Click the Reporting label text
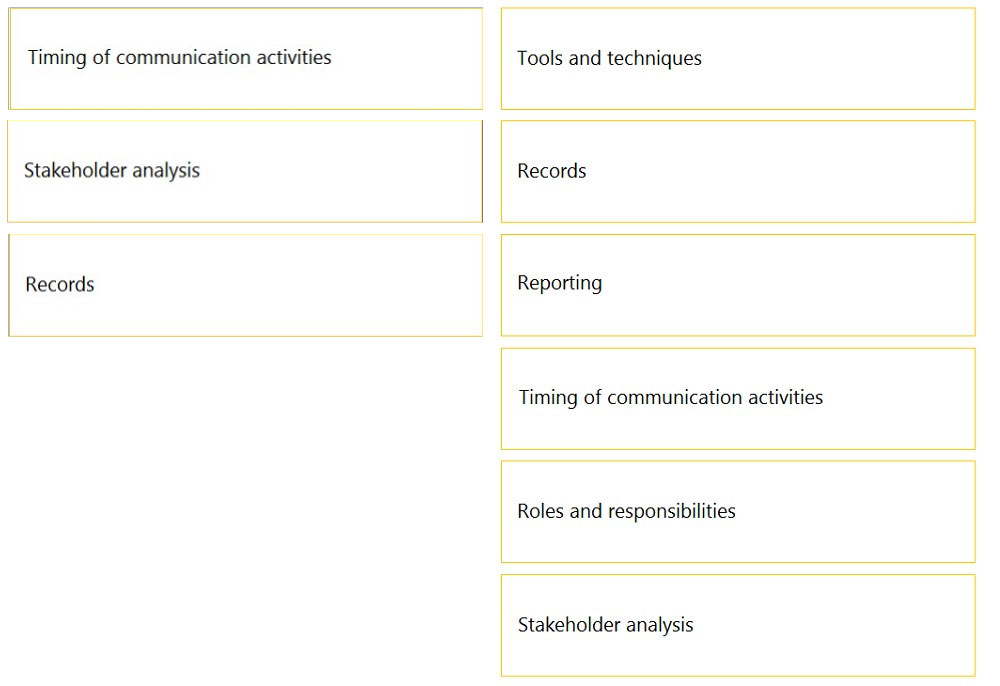1000x686 pixels. click(559, 283)
